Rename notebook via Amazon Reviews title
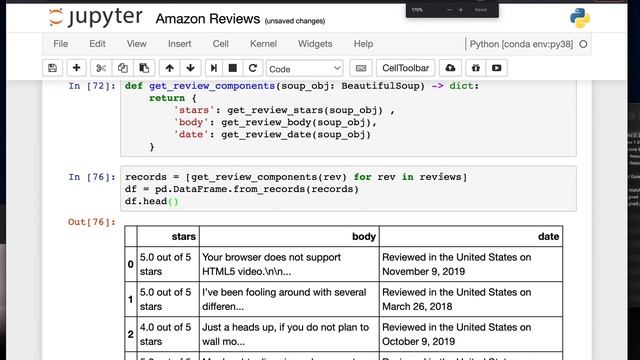Screen dimensions: 640x360 click(208, 19)
